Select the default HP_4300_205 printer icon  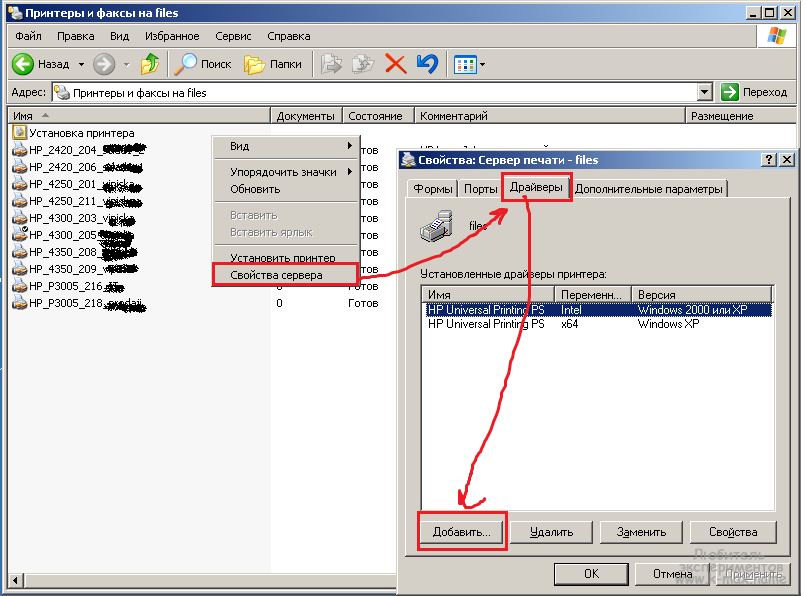coord(20,234)
